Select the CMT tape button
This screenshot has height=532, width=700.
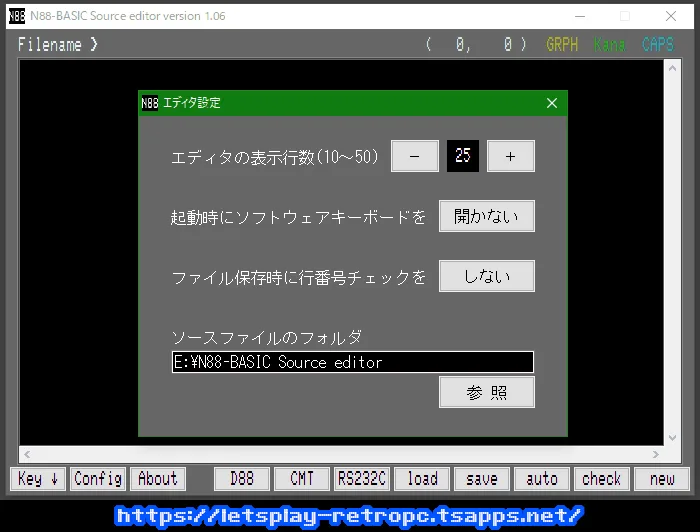302,479
